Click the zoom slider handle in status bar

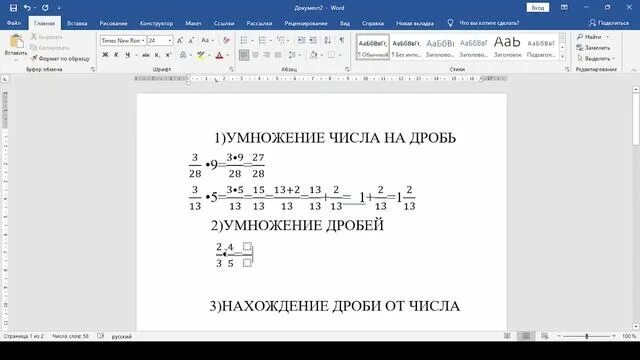587,336
